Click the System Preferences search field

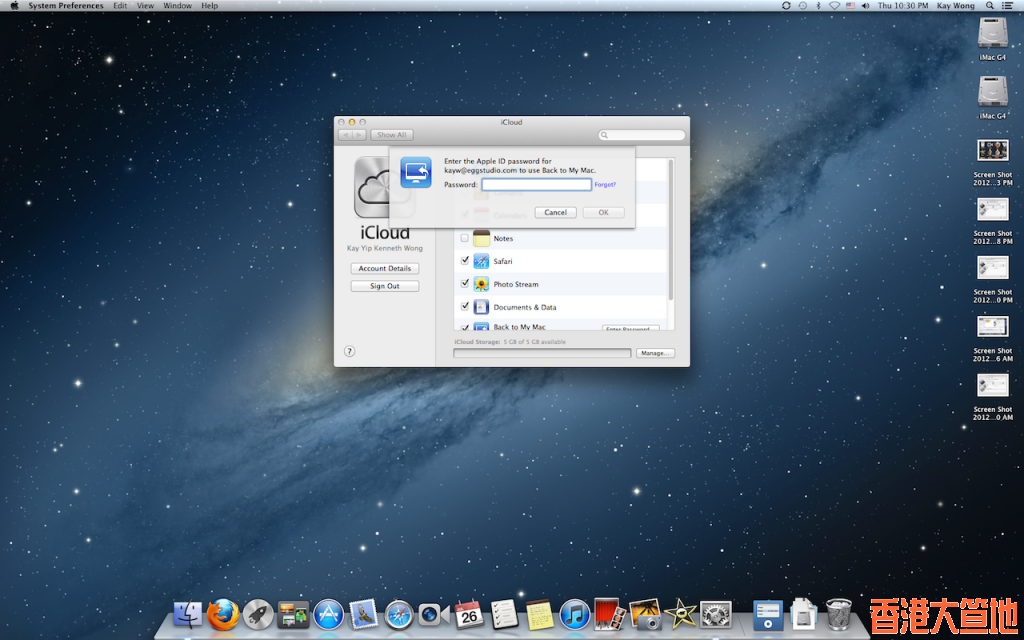[642, 135]
